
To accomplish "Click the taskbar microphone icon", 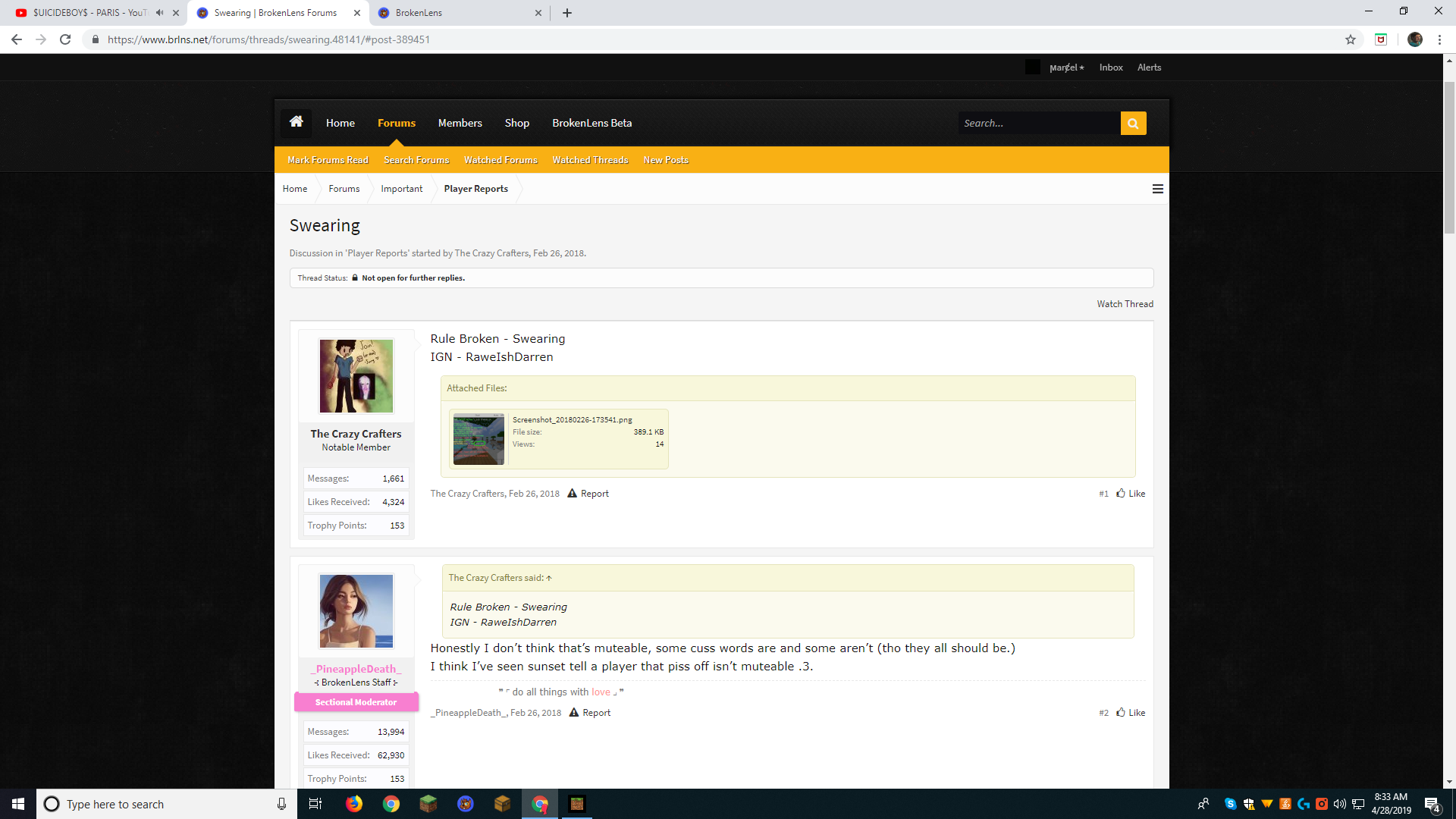I will click(x=281, y=804).
